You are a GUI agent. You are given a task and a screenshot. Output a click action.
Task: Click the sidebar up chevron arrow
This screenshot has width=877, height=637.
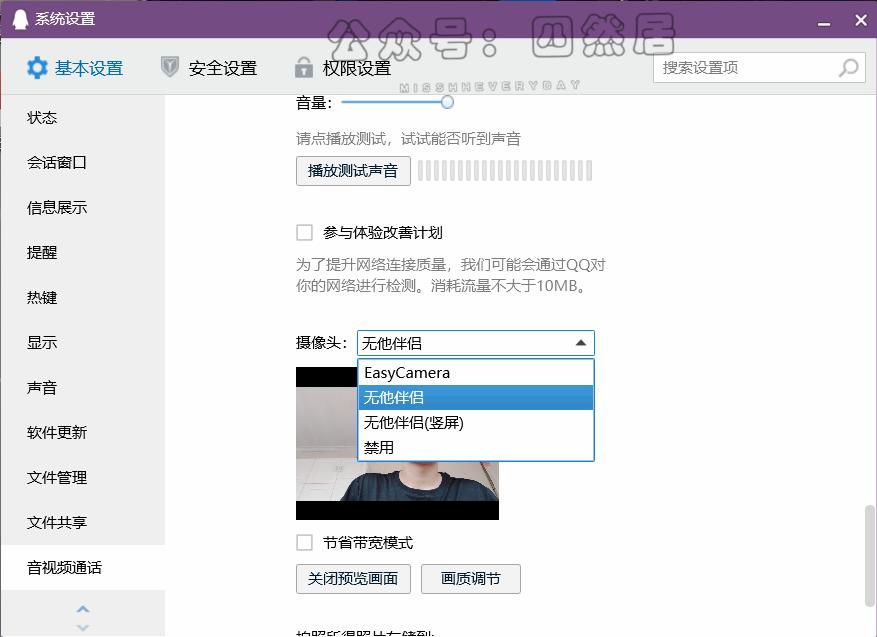[83, 609]
